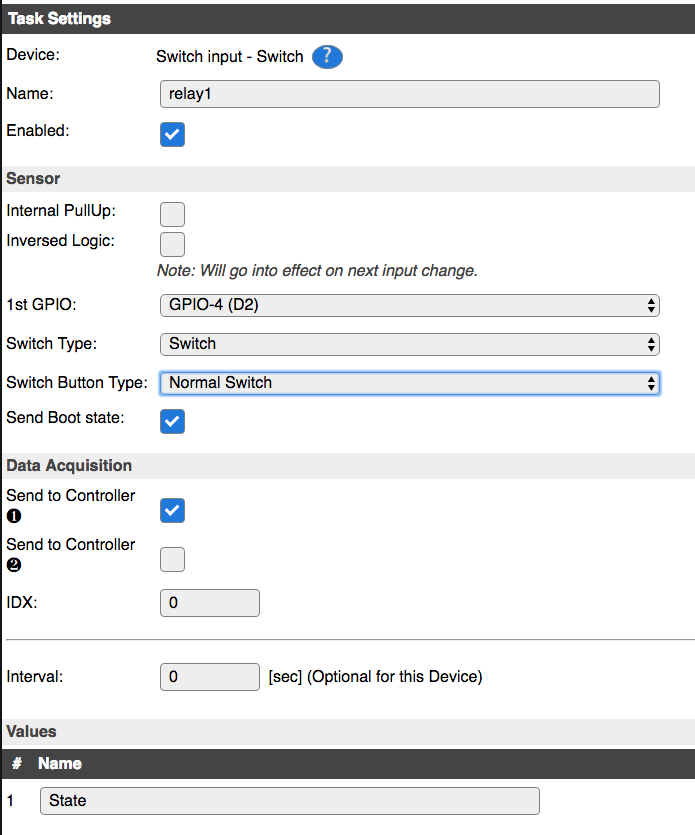Enable Internal PullUp
Viewport: 695px width, 835px height.
pos(172,214)
